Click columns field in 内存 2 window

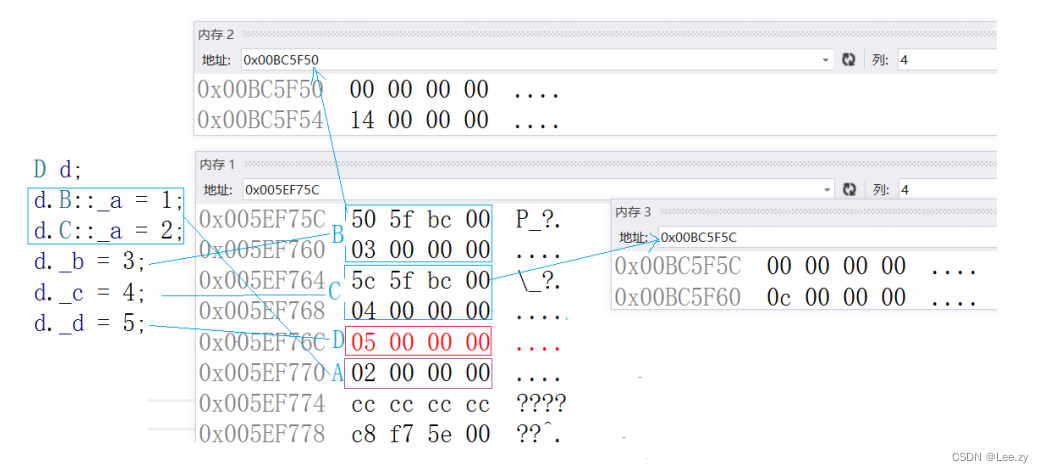947,60
